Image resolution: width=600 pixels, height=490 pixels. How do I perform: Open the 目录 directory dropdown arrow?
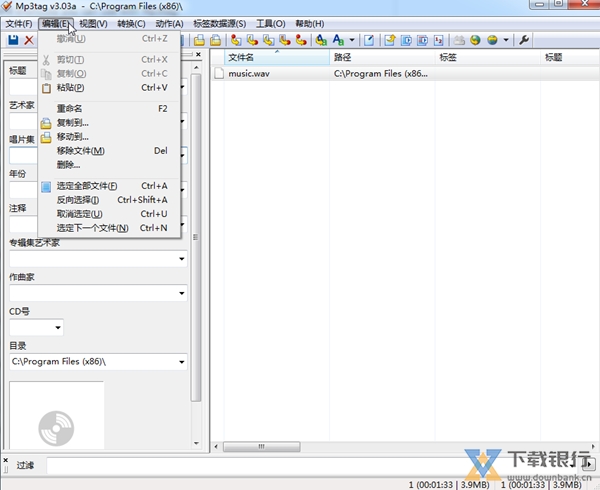pos(182,362)
